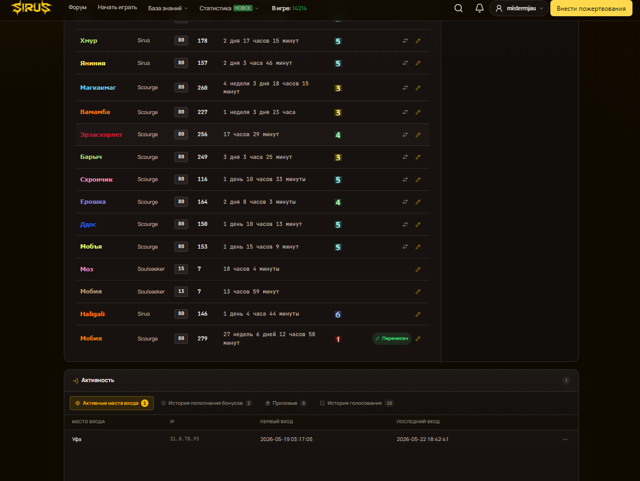The height and width of the screenshot is (481, 640).
Task: Click the edit pencil in Scourge Мобия row
Action: [418, 338]
